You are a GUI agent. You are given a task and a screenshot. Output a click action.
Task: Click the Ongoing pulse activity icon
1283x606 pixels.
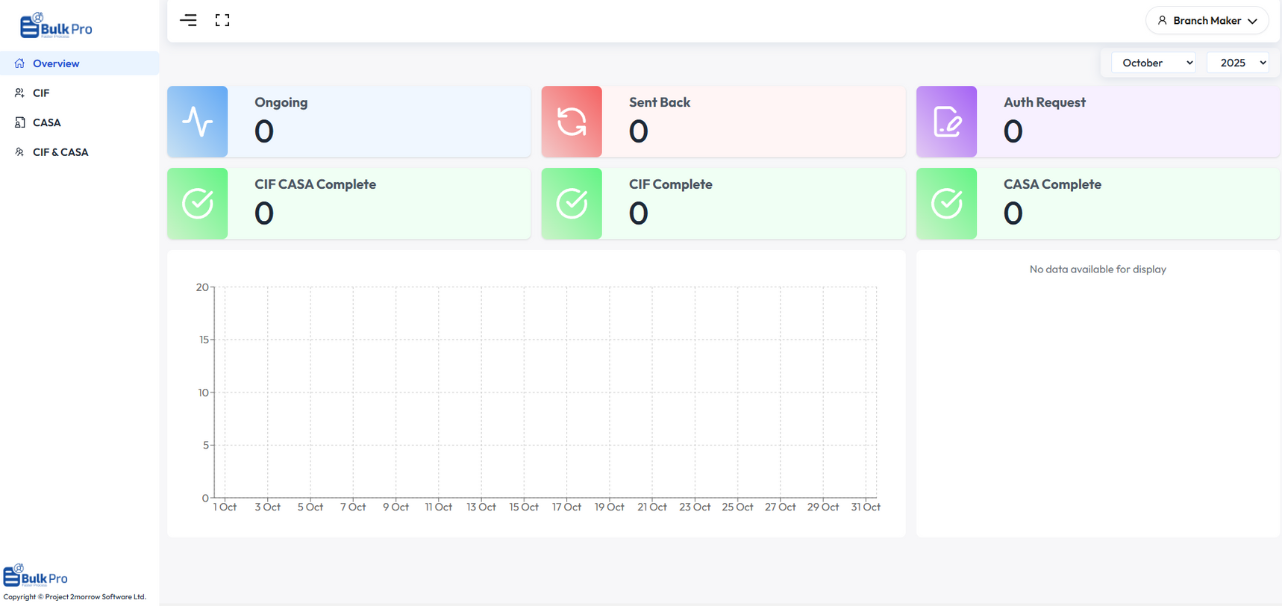[197, 122]
